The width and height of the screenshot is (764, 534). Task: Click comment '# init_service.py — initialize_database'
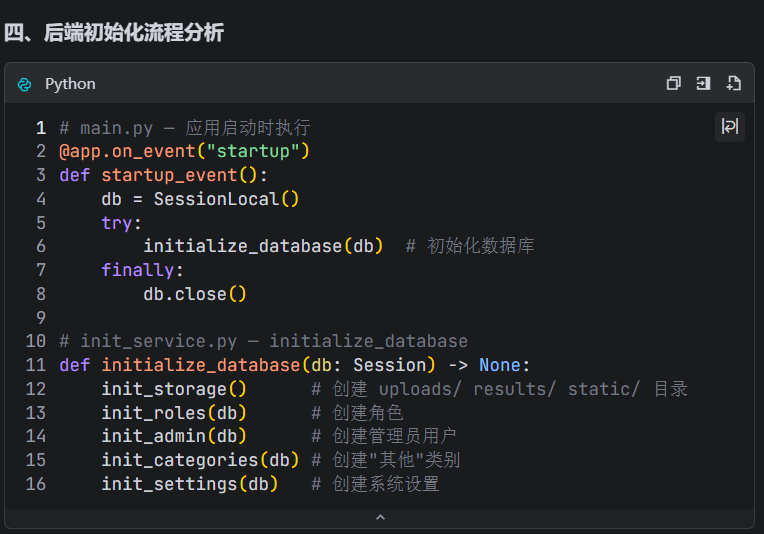click(263, 342)
